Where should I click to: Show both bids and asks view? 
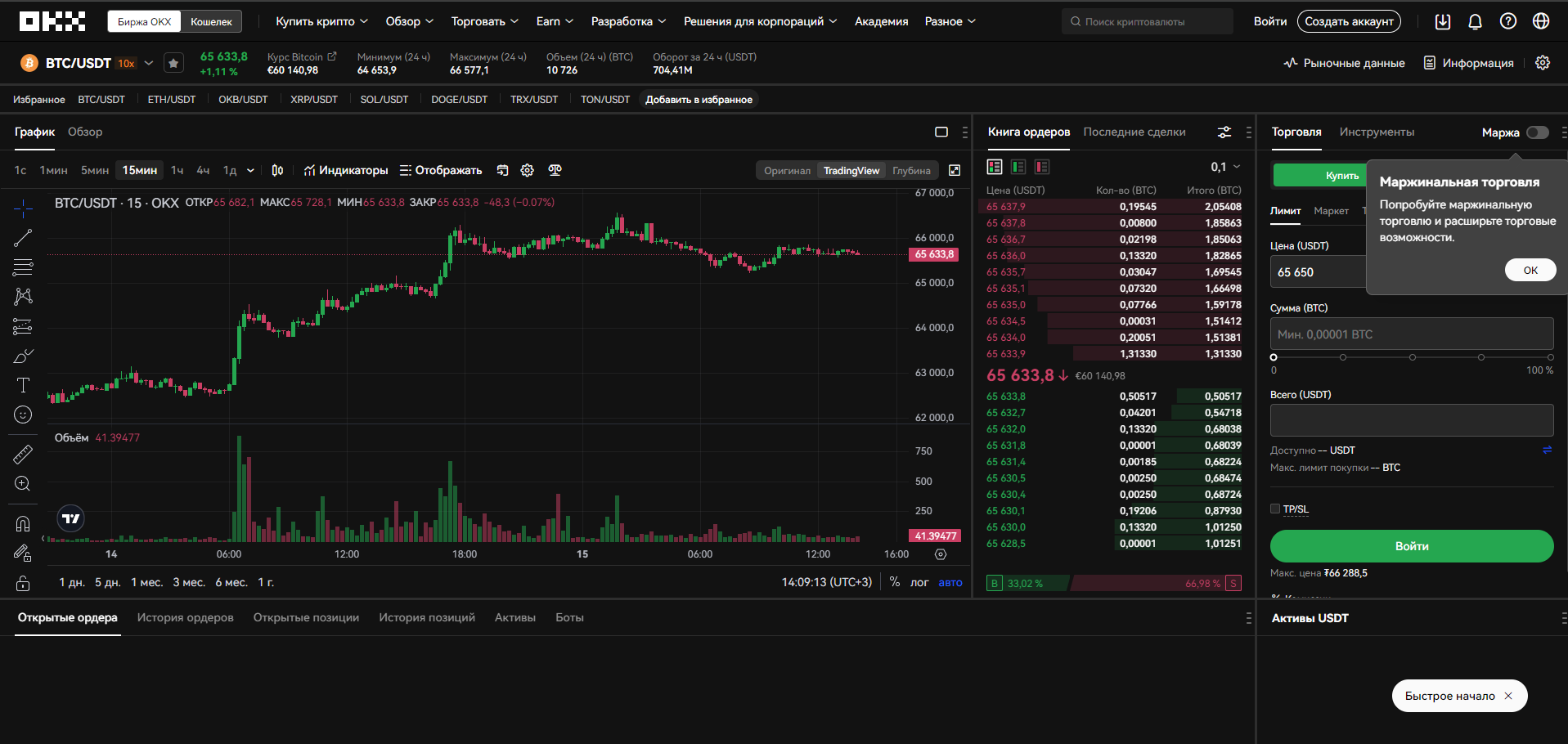pos(995,167)
